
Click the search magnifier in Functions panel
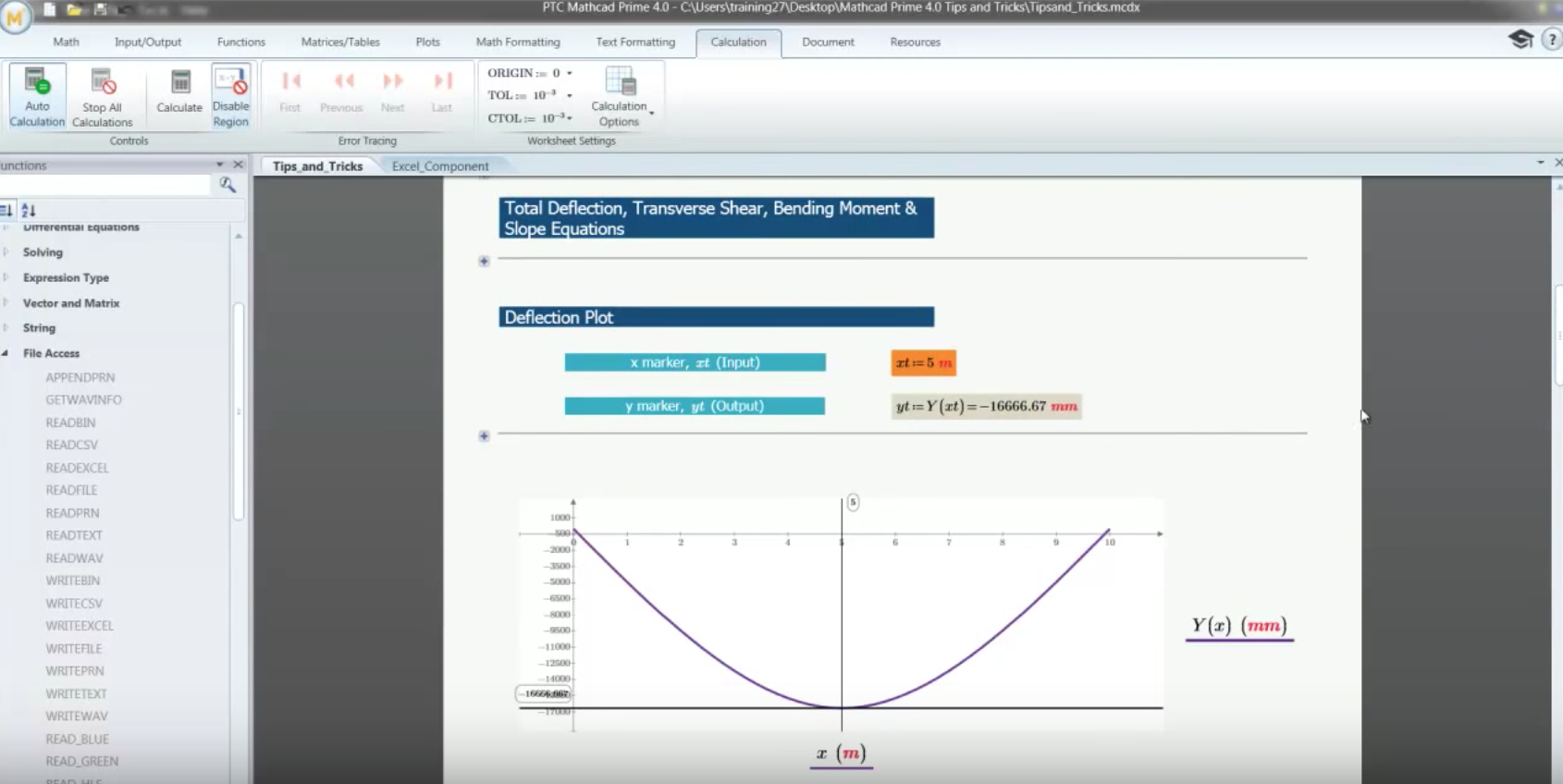pos(228,185)
